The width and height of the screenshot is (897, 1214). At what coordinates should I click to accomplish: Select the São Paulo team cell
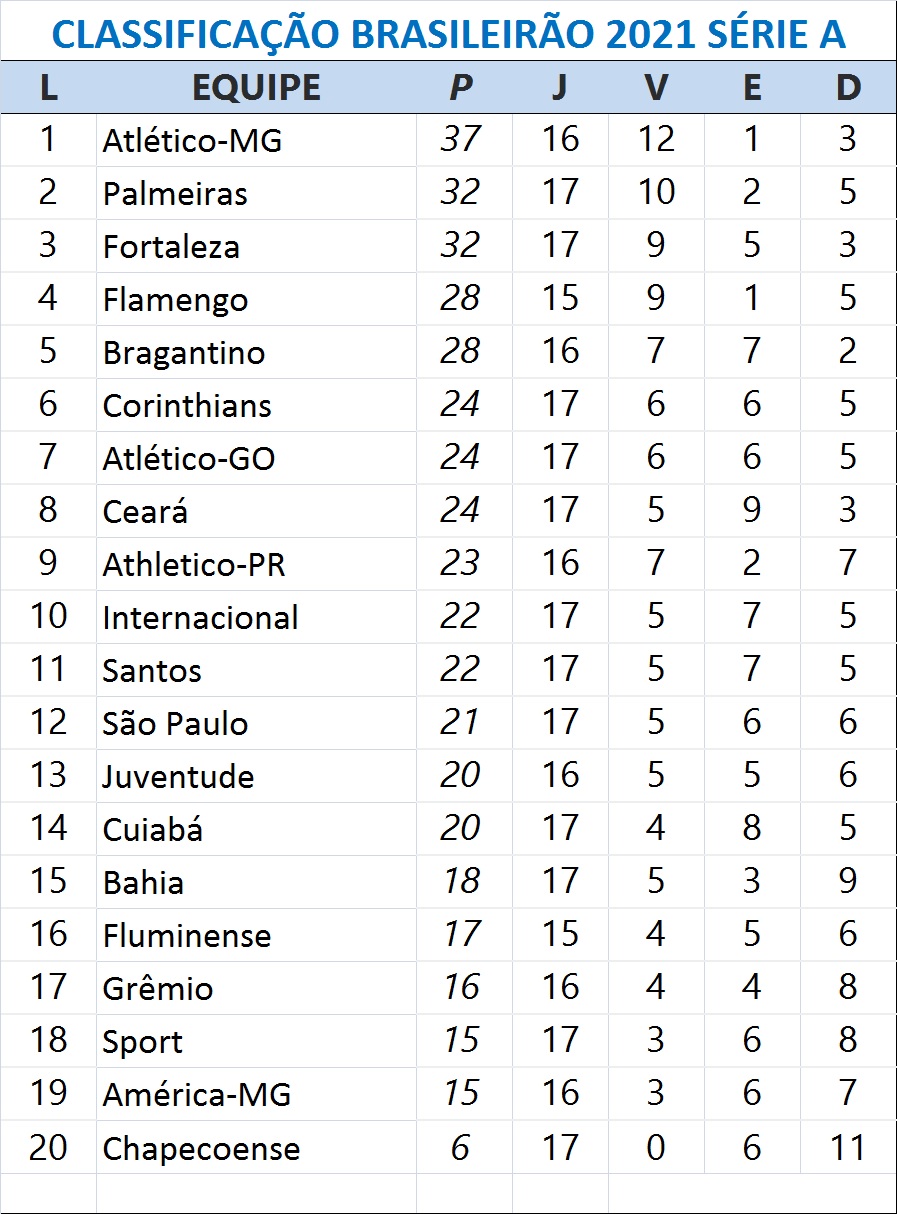click(x=175, y=723)
